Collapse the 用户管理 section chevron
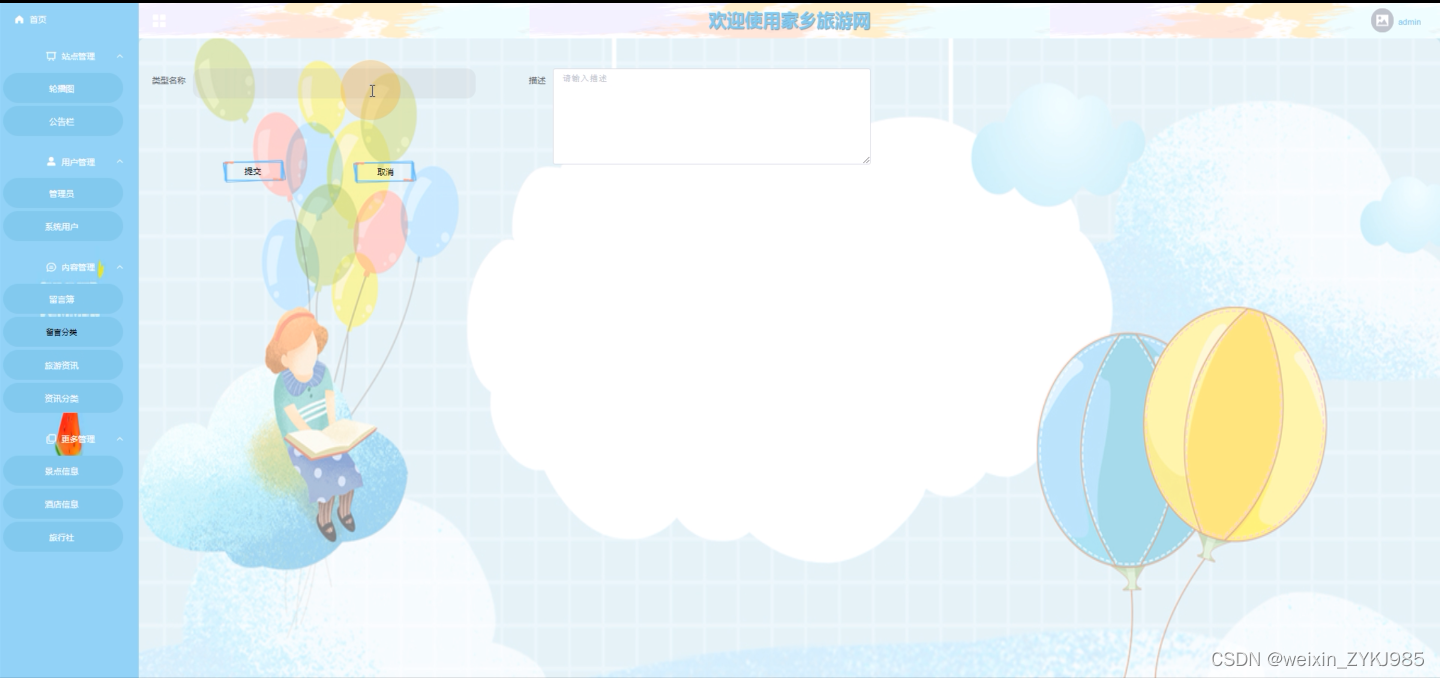This screenshot has width=1440, height=678. pos(120,162)
